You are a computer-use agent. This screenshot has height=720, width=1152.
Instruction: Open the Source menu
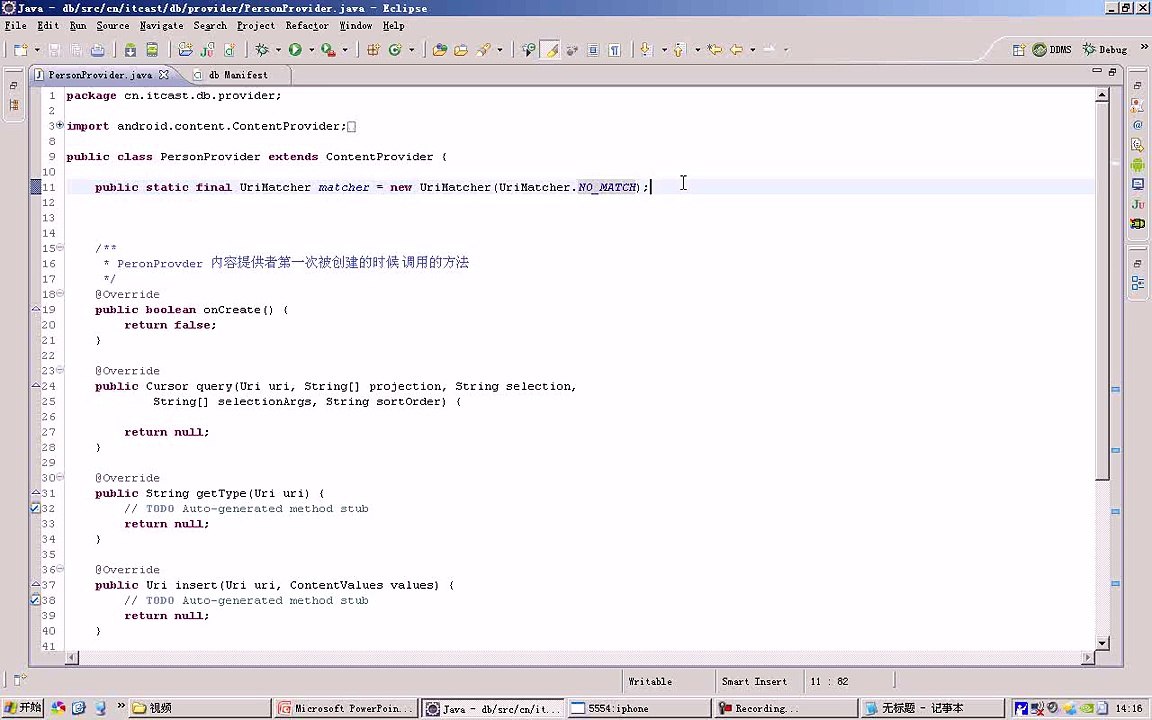(112, 25)
